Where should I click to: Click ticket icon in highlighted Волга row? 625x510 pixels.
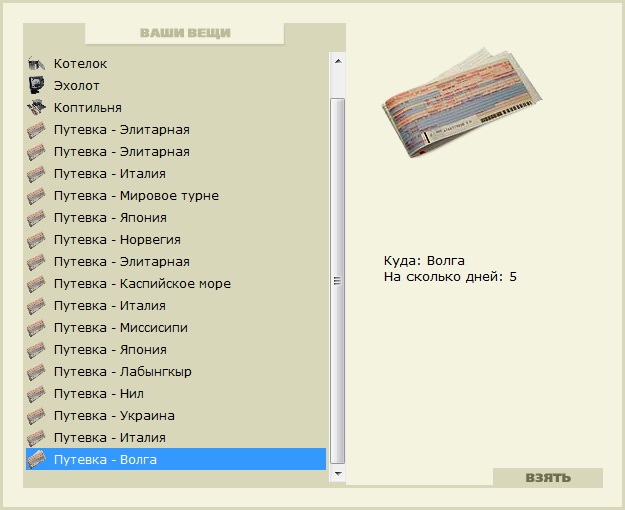click(36, 459)
